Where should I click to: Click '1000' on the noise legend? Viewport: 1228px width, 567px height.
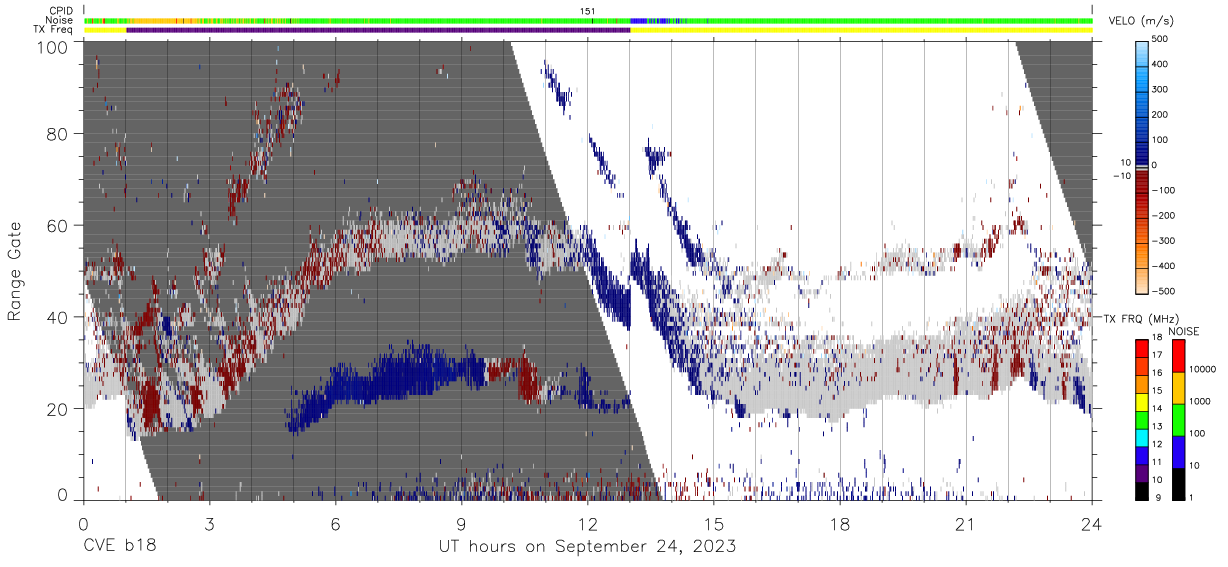tap(1202, 401)
